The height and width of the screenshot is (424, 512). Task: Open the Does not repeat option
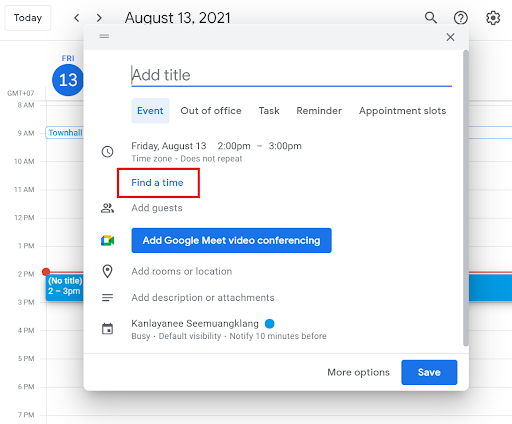coord(211,159)
